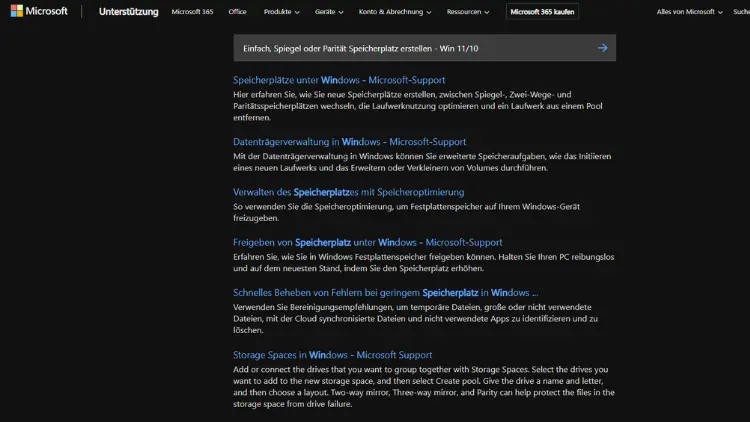Viewport: 750px width, 422px height.
Task: Click the description starting 'So verwenden Sie die Speicheroptimierung'
Action: click(407, 212)
